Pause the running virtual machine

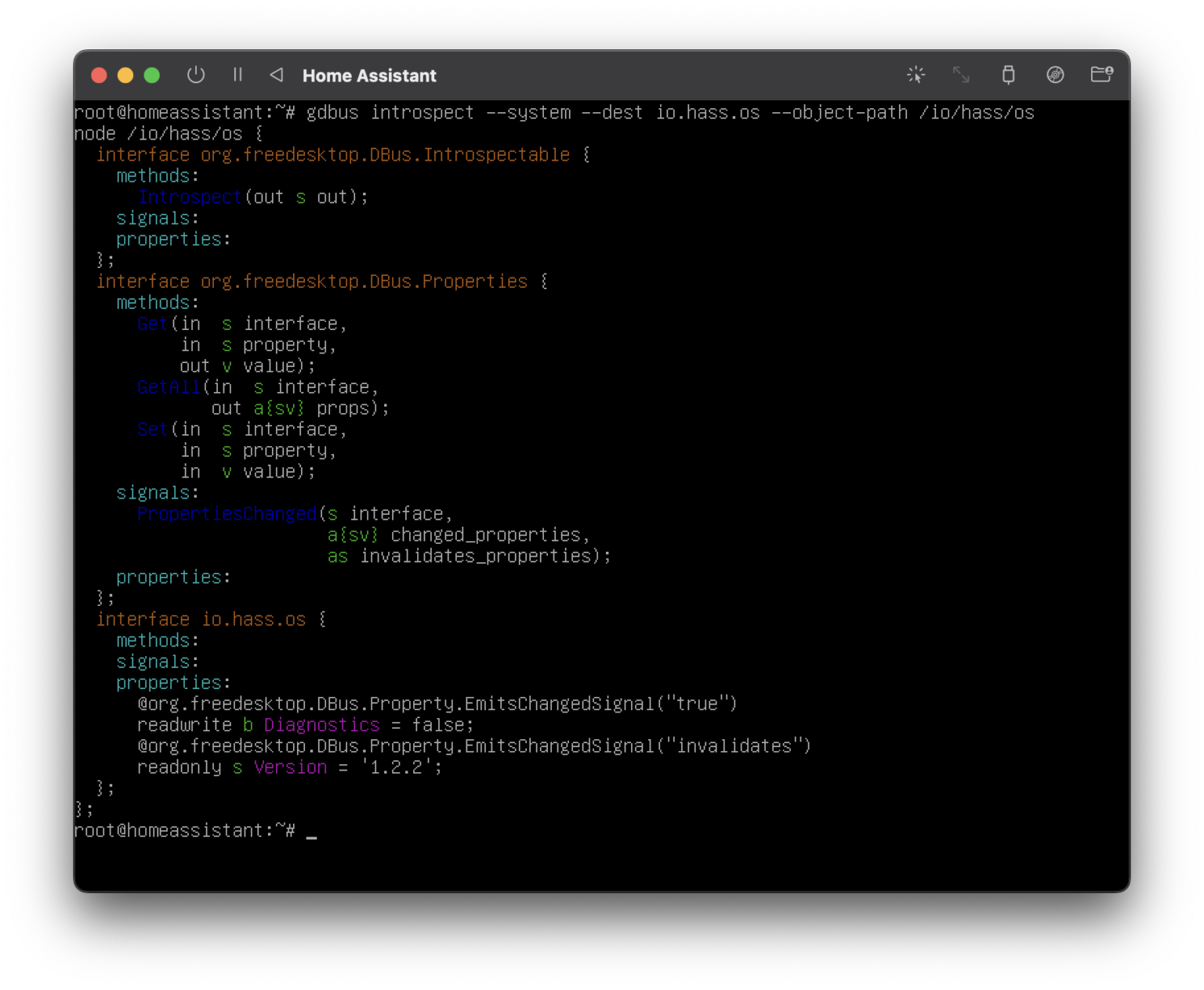tap(238, 74)
